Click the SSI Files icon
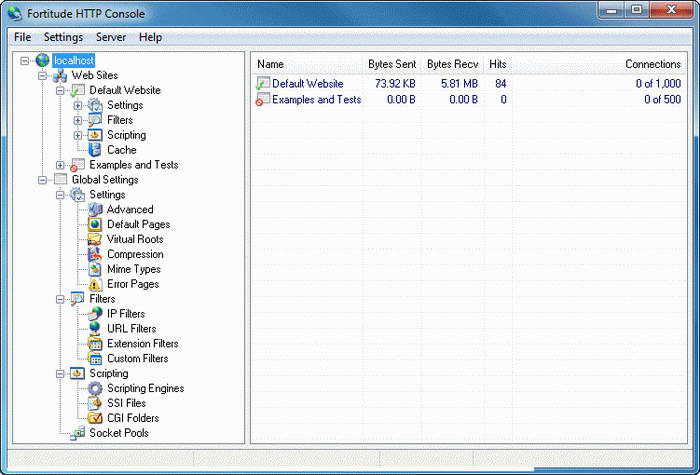 tap(95, 403)
